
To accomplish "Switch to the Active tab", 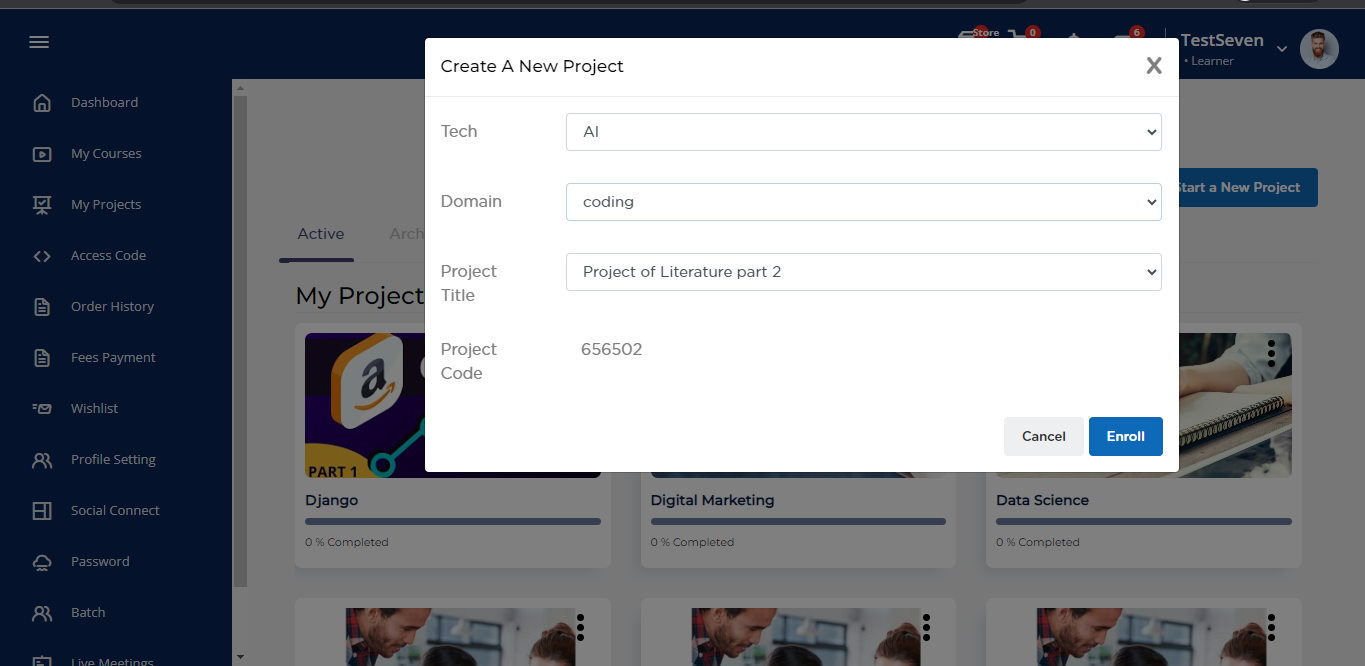I will click(x=320, y=234).
